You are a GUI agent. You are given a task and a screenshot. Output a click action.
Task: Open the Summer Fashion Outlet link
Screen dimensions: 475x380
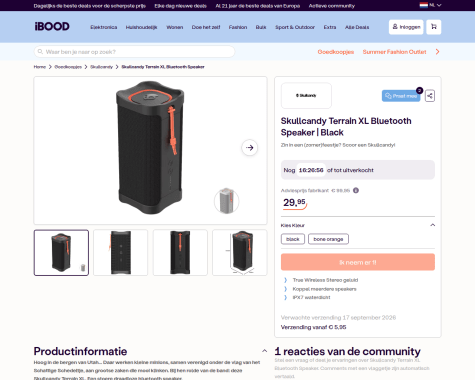[x=394, y=52]
